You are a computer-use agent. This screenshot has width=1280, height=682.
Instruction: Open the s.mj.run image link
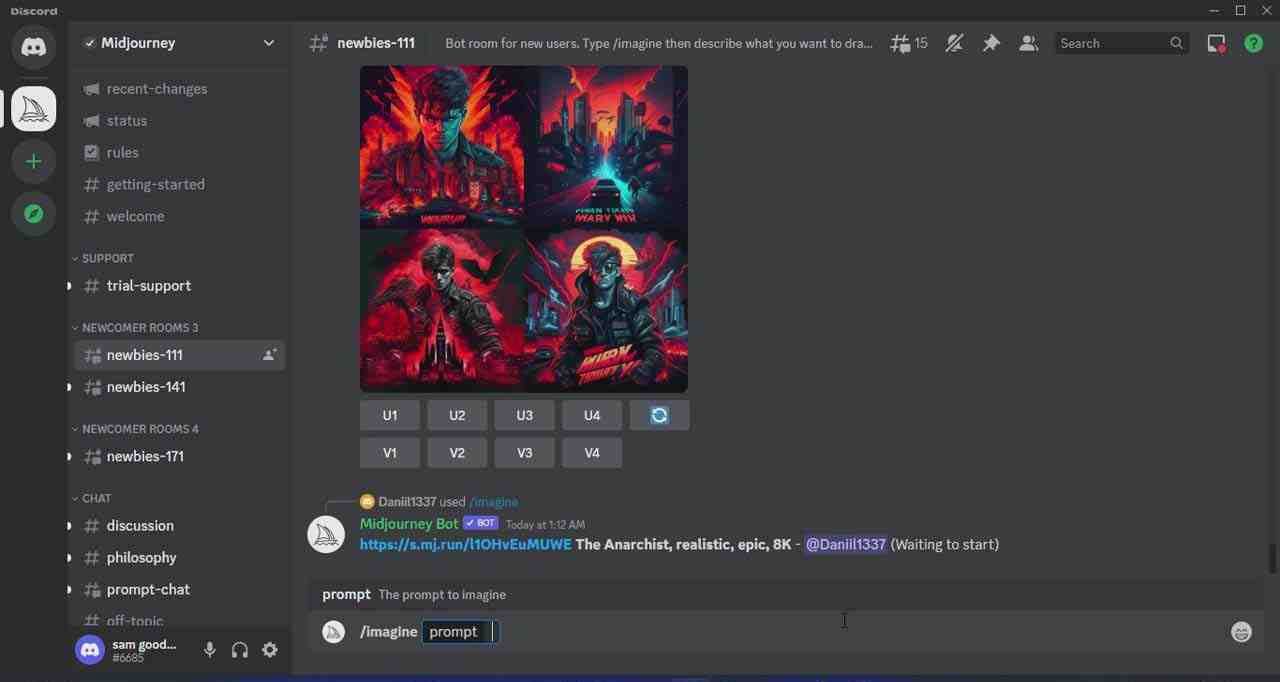click(x=465, y=544)
